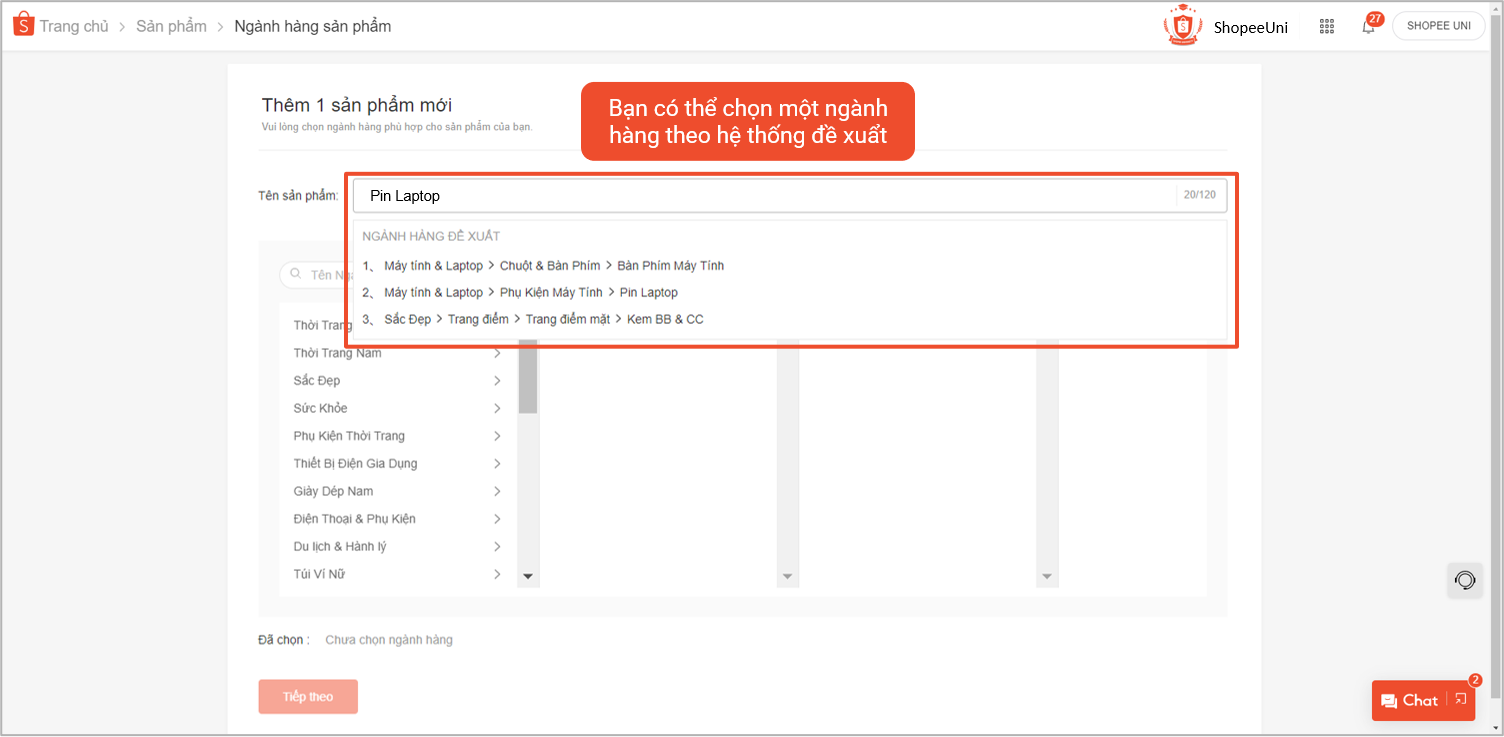Click the Shopee logo icon
This screenshot has width=1504, height=737.
(23, 26)
